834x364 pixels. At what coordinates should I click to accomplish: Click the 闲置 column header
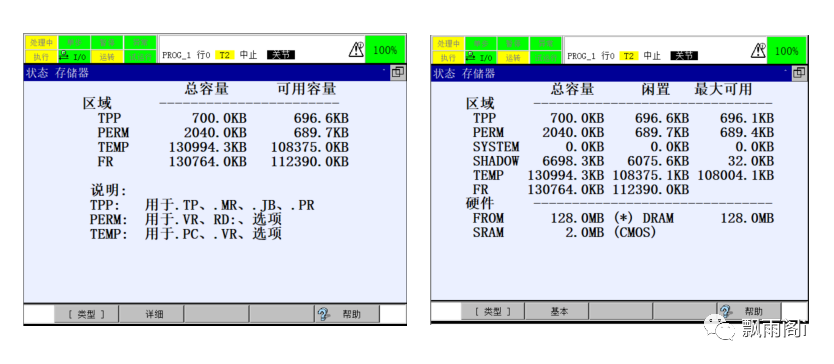coord(655,89)
